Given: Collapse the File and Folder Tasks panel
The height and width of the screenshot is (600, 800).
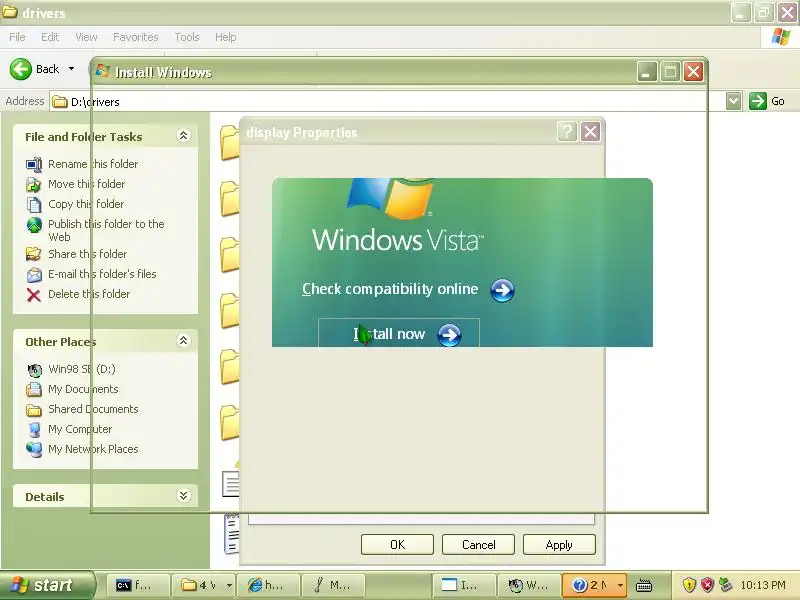Looking at the screenshot, I should click(183, 136).
